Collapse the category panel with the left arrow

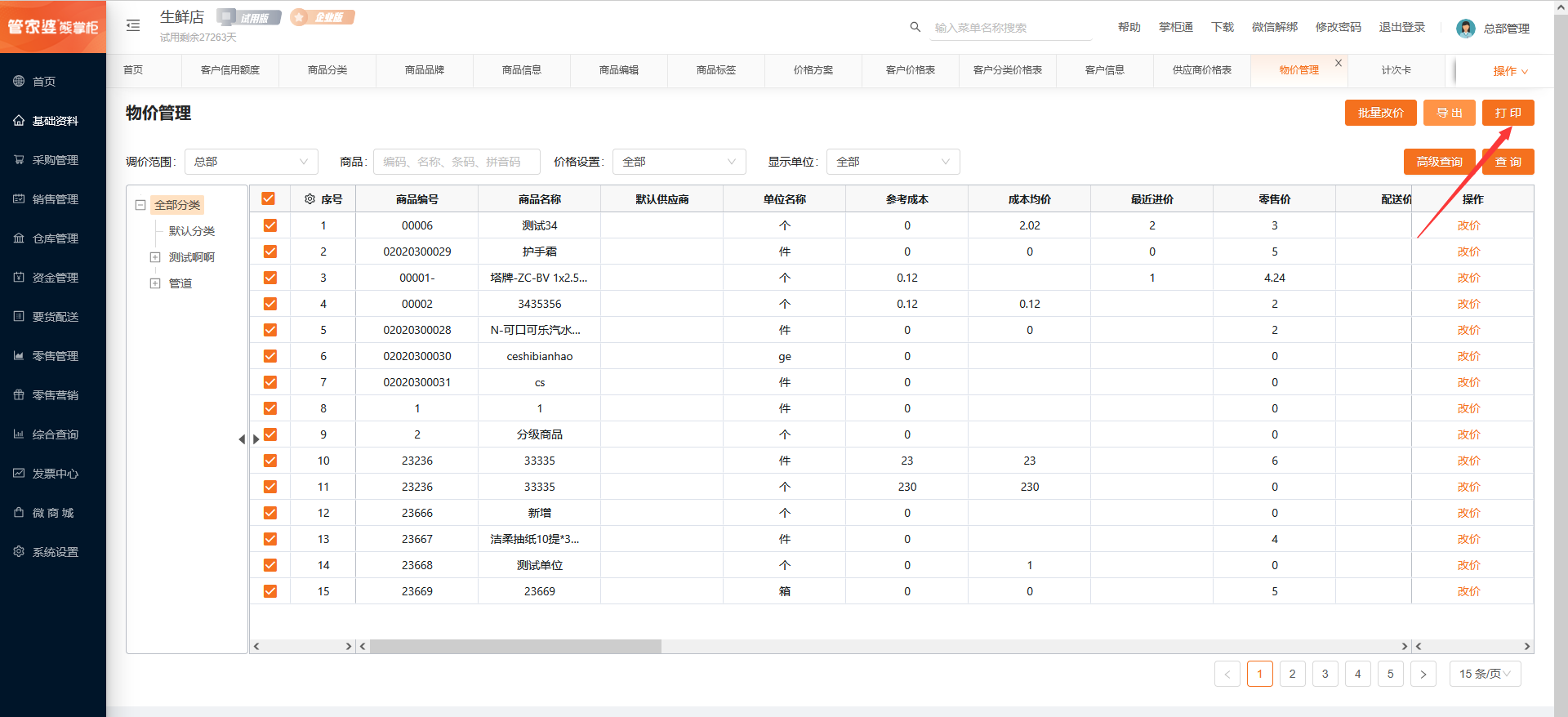pyautogui.click(x=242, y=439)
